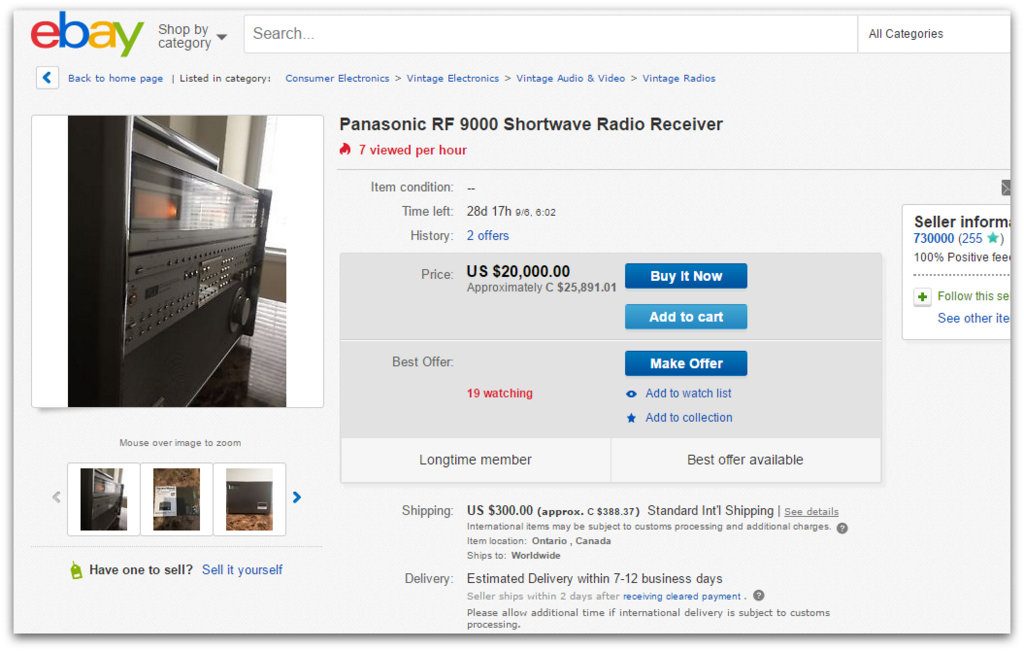Add the radio to cart
Image resolution: width=1024 pixels, height=651 pixels.
pos(686,317)
